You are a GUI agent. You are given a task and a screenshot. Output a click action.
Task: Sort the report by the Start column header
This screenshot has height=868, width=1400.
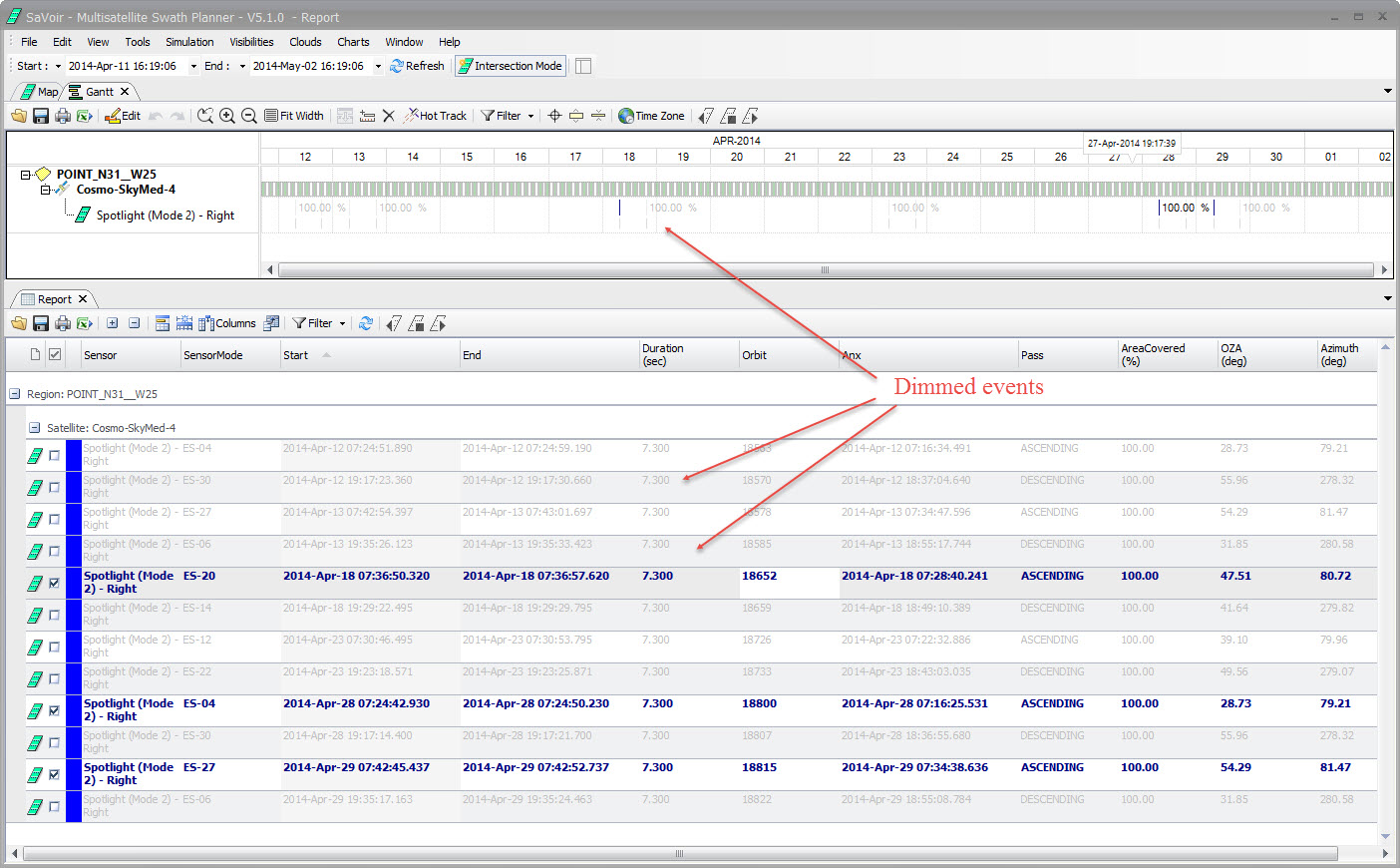click(296, 355)
